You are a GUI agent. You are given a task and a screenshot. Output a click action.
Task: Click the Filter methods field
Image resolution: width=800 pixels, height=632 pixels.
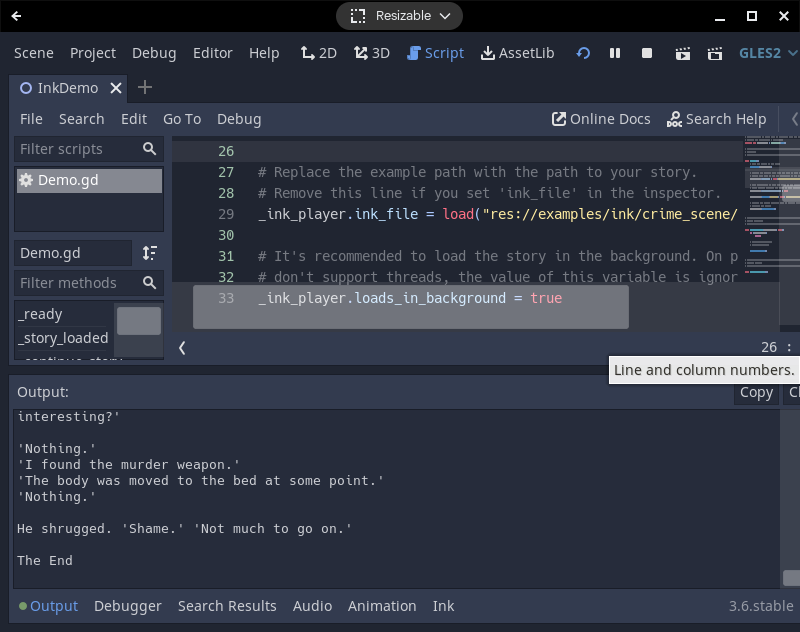[89, 283]
